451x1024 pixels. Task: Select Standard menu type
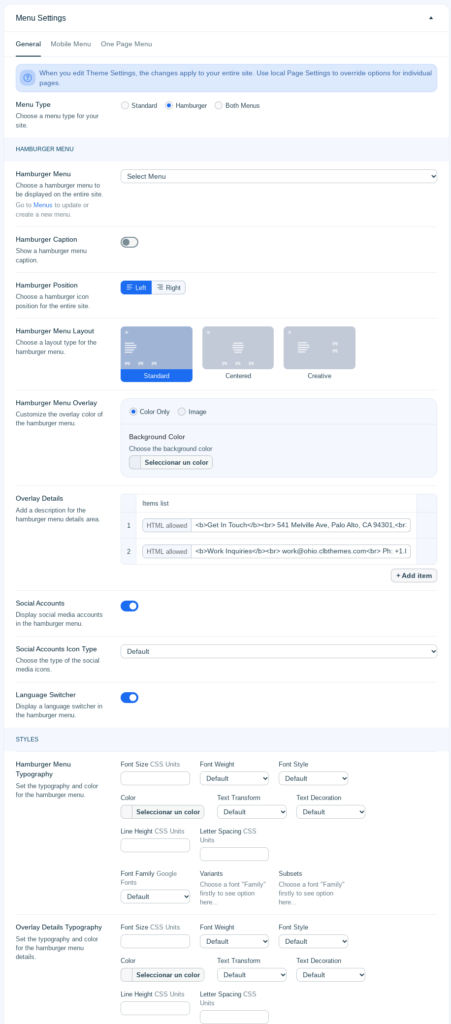tap(125, 105)
